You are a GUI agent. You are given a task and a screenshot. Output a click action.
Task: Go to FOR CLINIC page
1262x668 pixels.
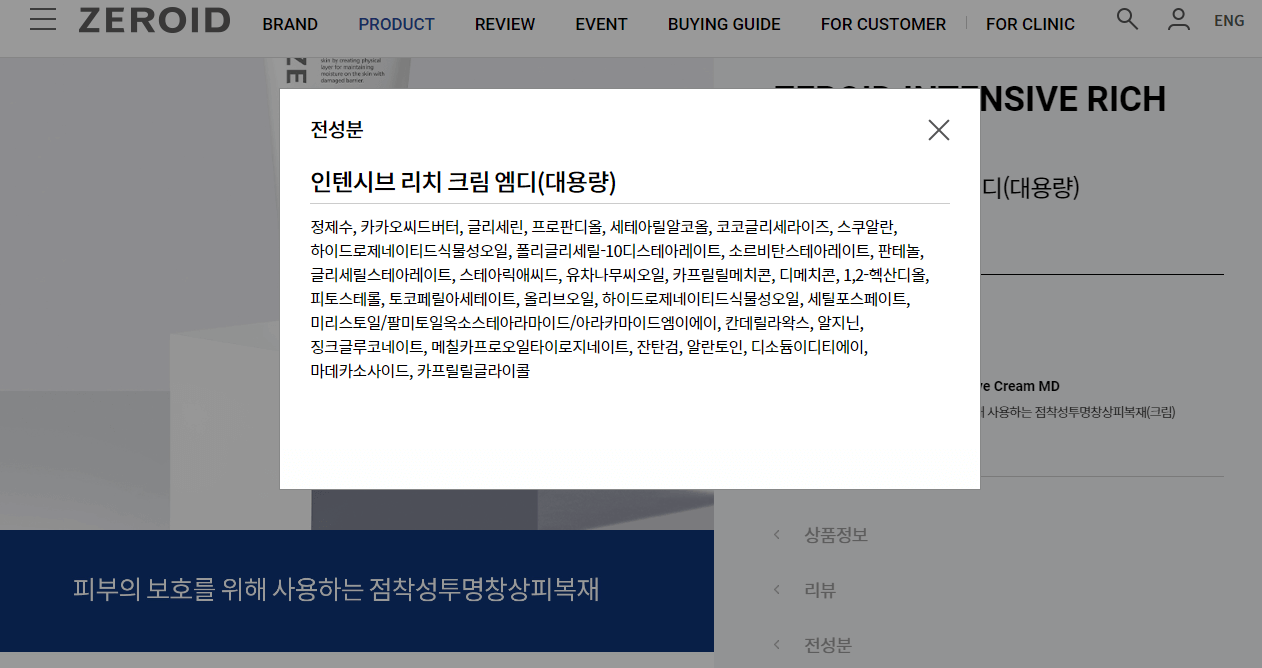click(1030, 24)
